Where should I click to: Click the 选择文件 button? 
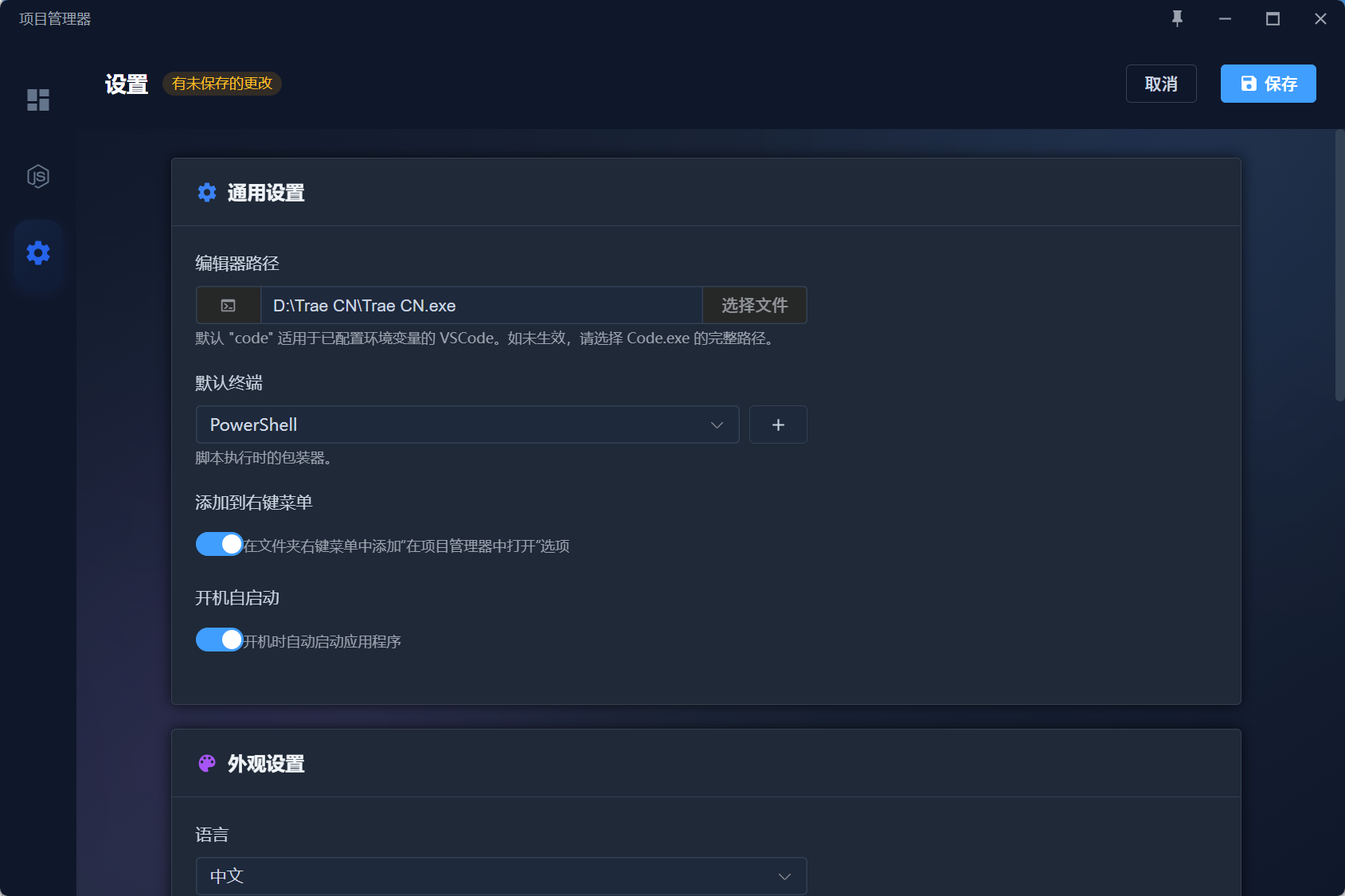click(754, 306)
